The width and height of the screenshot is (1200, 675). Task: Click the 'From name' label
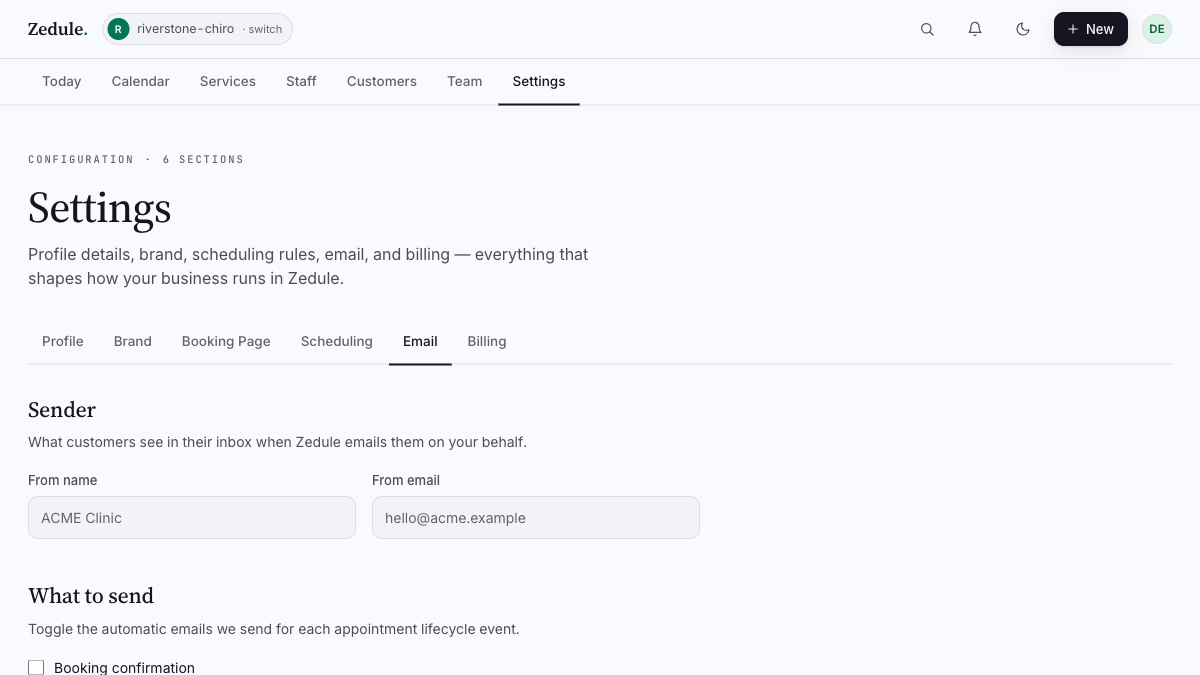pos(63,480)
